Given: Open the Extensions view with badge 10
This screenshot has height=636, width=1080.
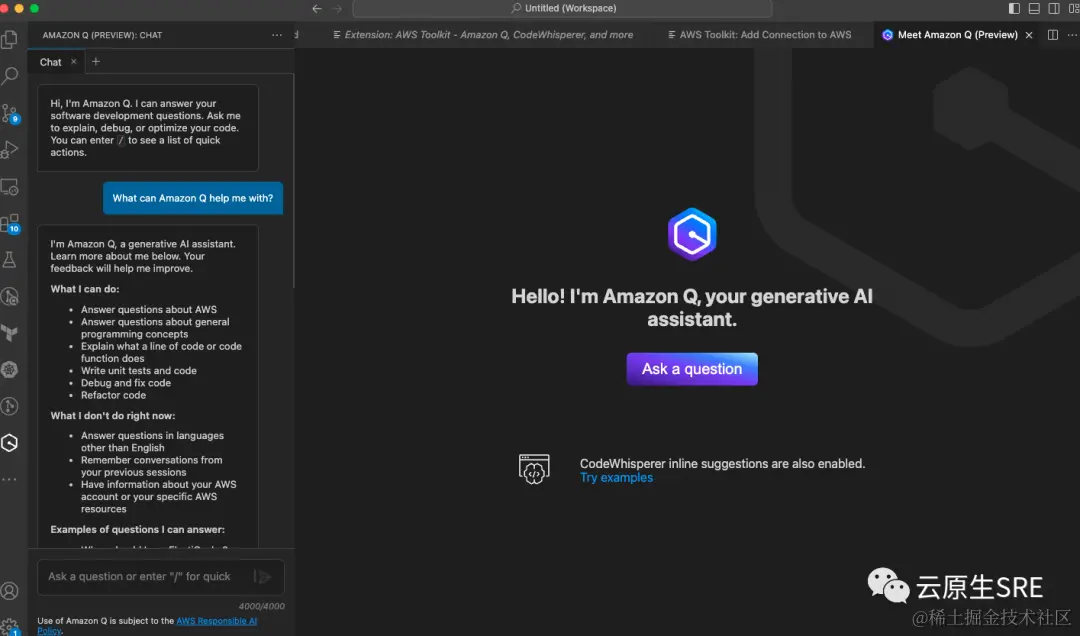Looking at the screenshot, I should pos(10,223).
